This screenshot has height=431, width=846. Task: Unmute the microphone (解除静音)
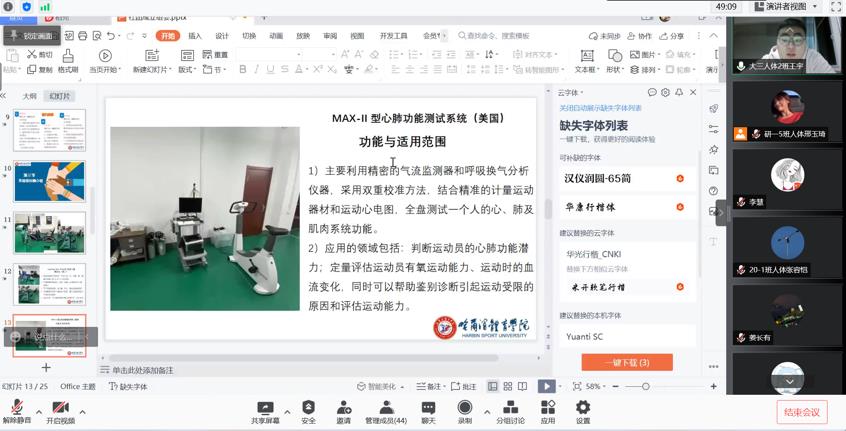16,408
